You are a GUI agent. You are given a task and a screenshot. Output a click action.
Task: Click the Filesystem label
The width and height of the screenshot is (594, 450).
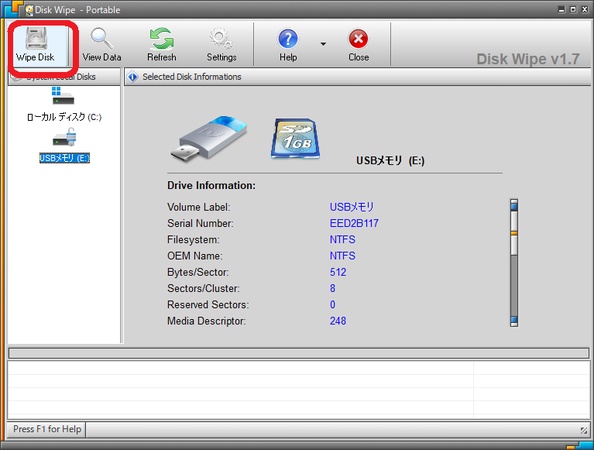[x=193, y=239]
